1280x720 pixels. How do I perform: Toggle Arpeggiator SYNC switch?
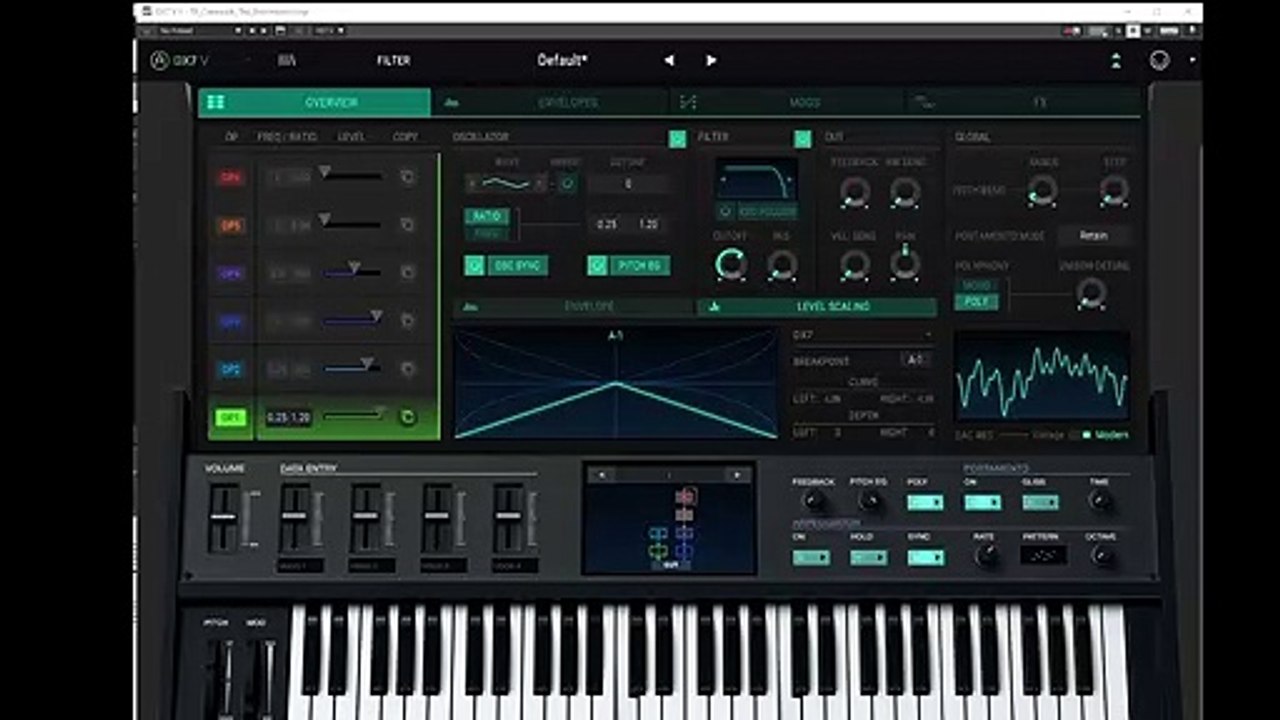(925, 557)
